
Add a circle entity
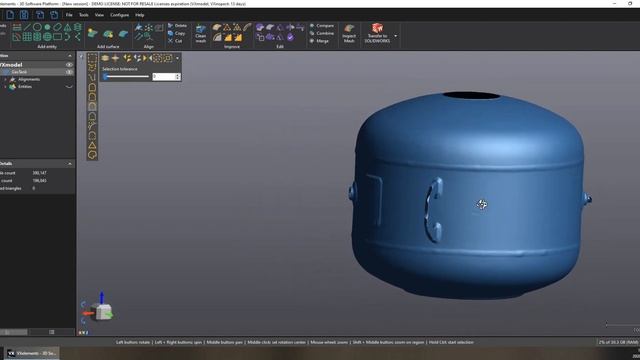pyautogui.click(x=37, y=27)
